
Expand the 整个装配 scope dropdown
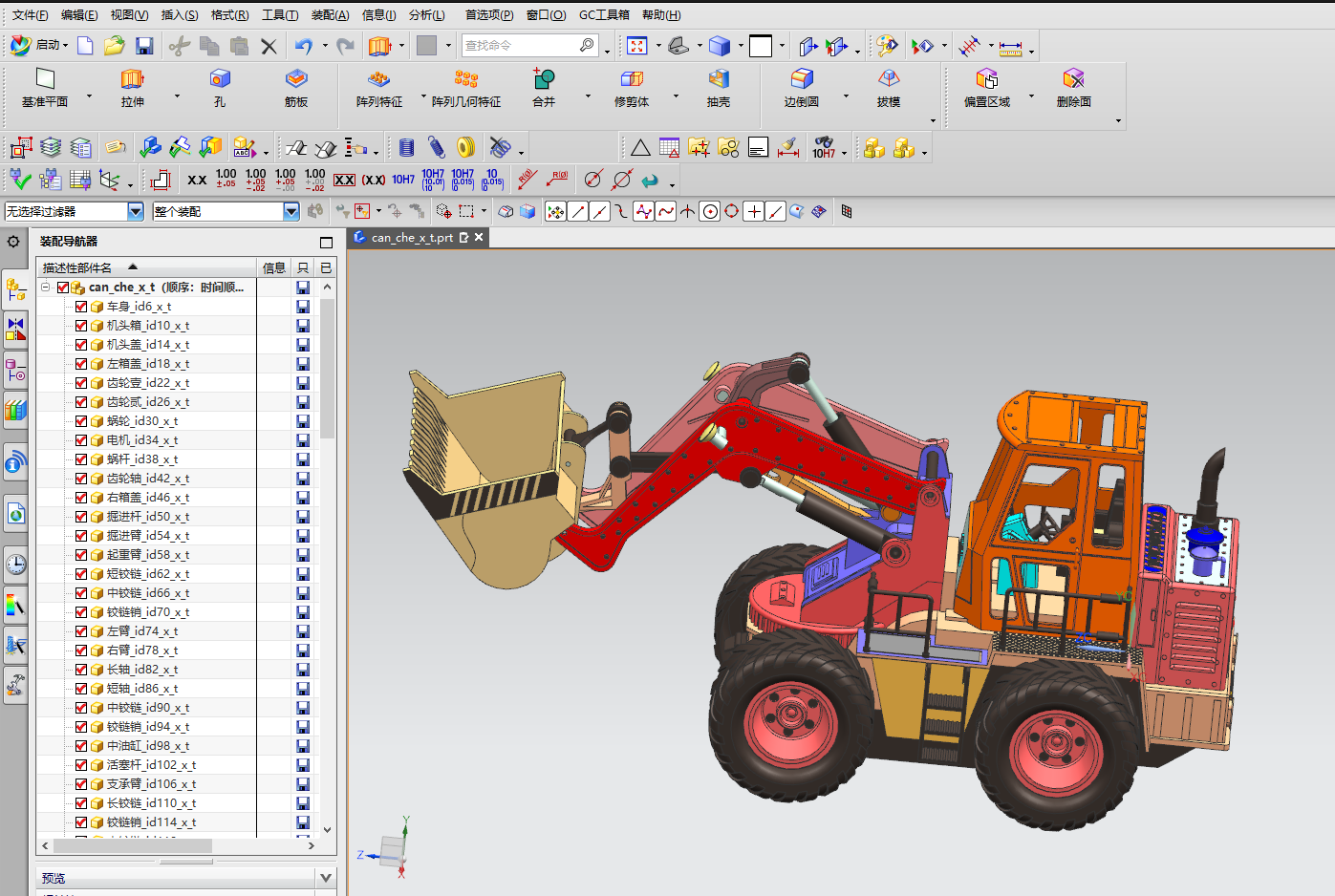[x=291, y=211]
